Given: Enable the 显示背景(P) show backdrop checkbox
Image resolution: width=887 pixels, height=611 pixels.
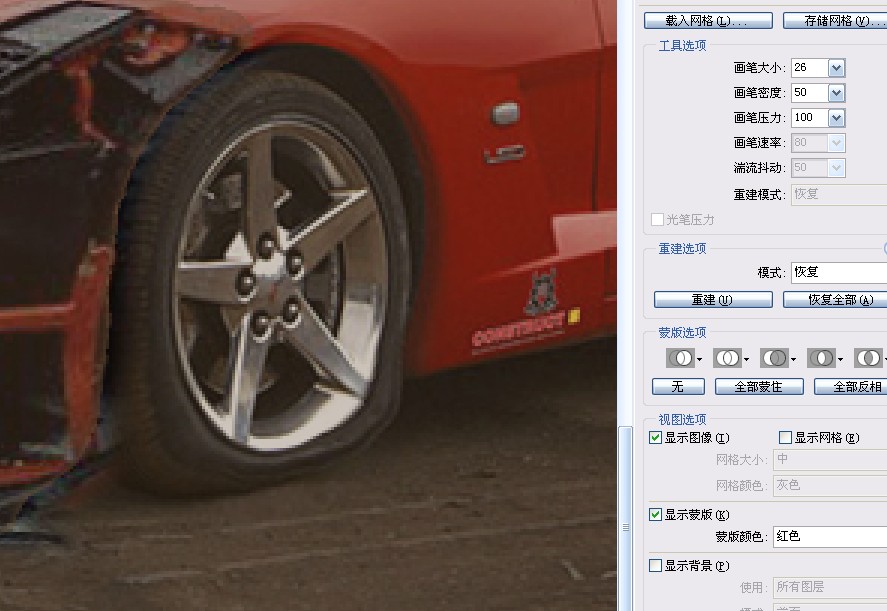Looking at the screenshot, I should click(656, 565).
